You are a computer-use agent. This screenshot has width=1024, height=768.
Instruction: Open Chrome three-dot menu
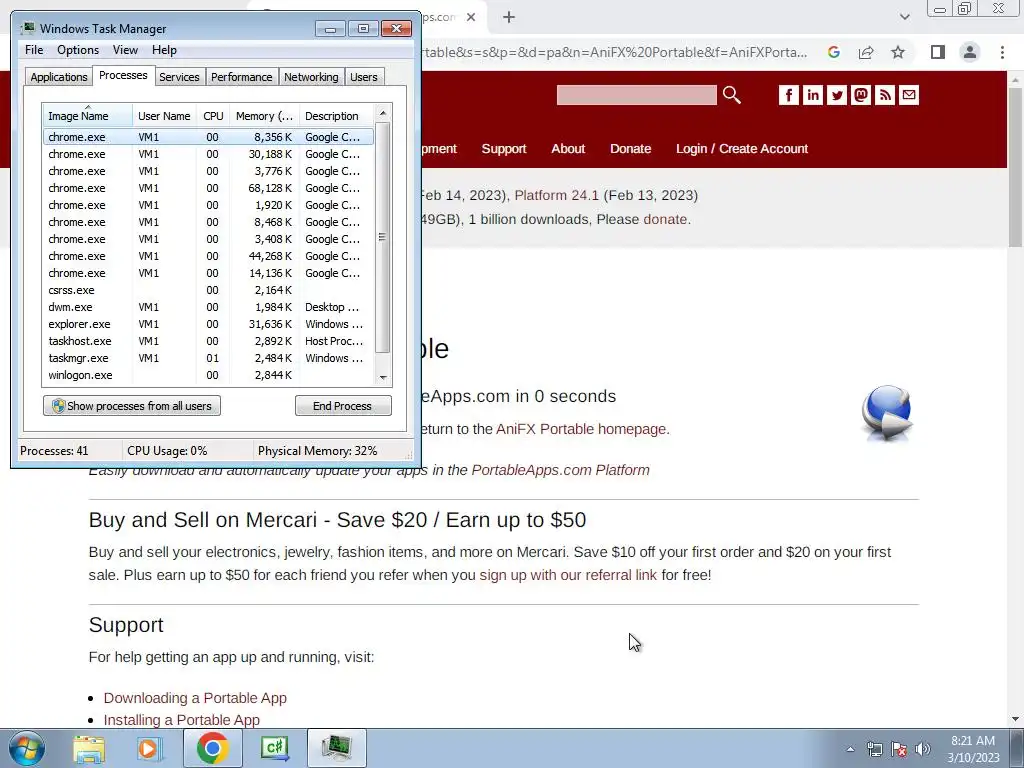click(x=1002, y=52)
